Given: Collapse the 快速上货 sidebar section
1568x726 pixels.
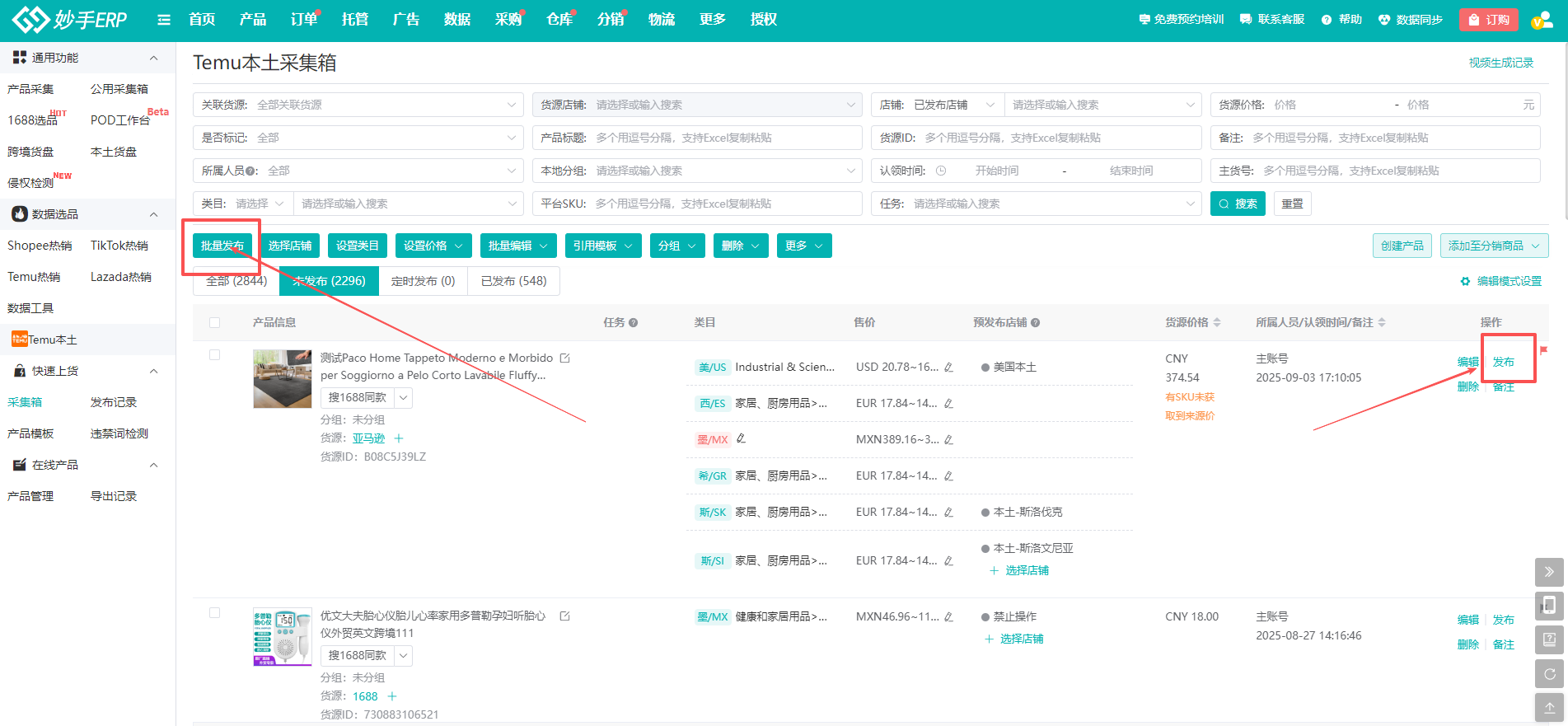Looking at the screenshot, I should 153,372.
